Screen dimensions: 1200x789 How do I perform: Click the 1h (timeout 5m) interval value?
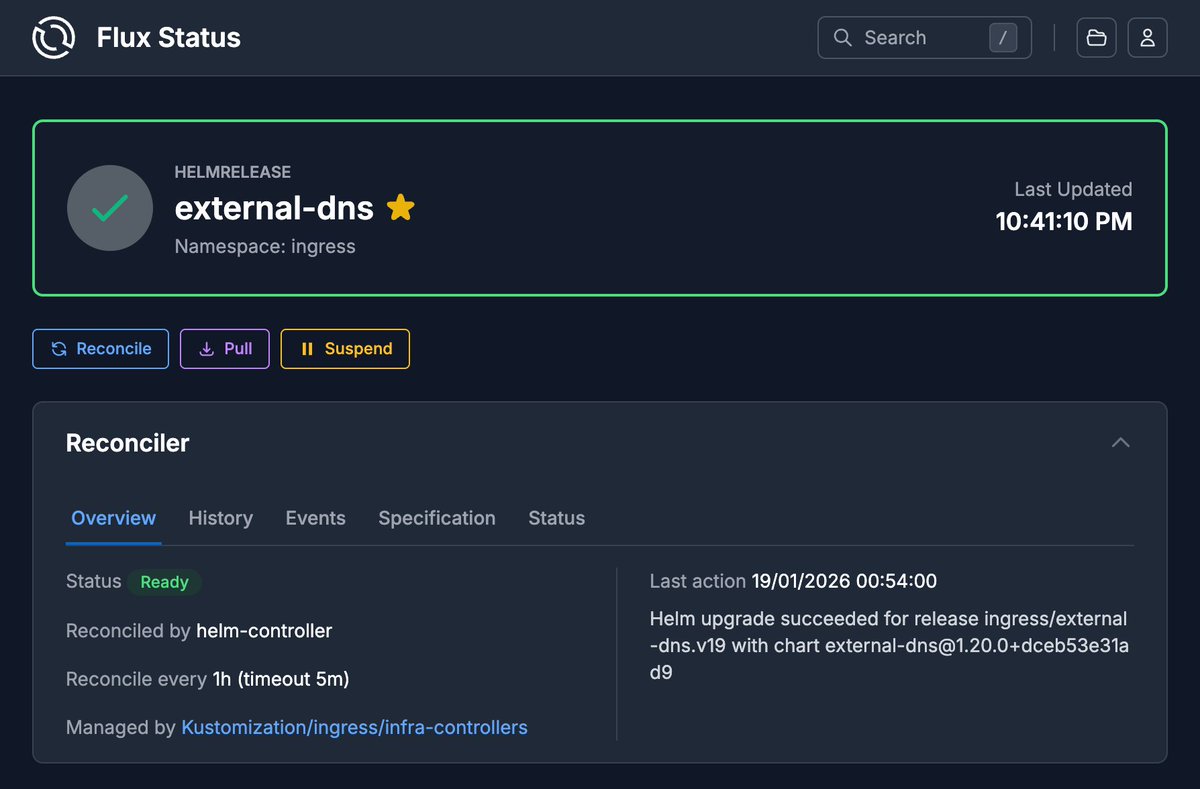[281, 679]
